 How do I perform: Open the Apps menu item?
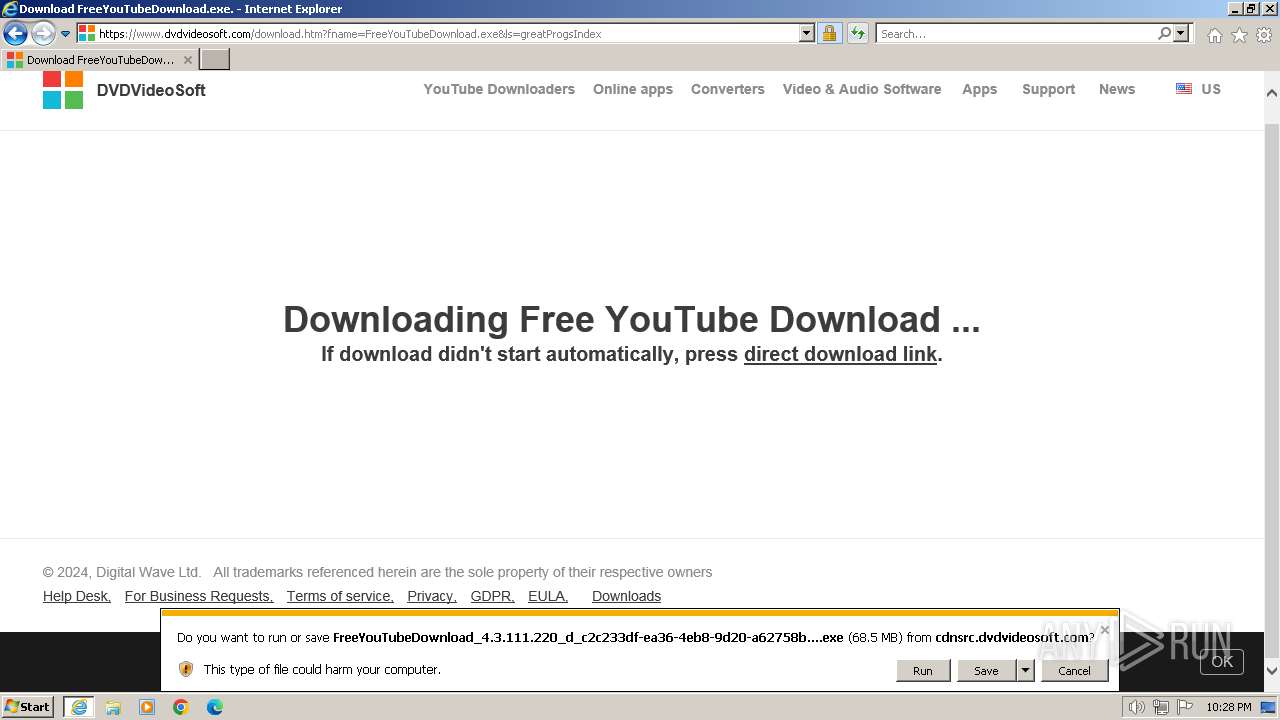(980, 89)
